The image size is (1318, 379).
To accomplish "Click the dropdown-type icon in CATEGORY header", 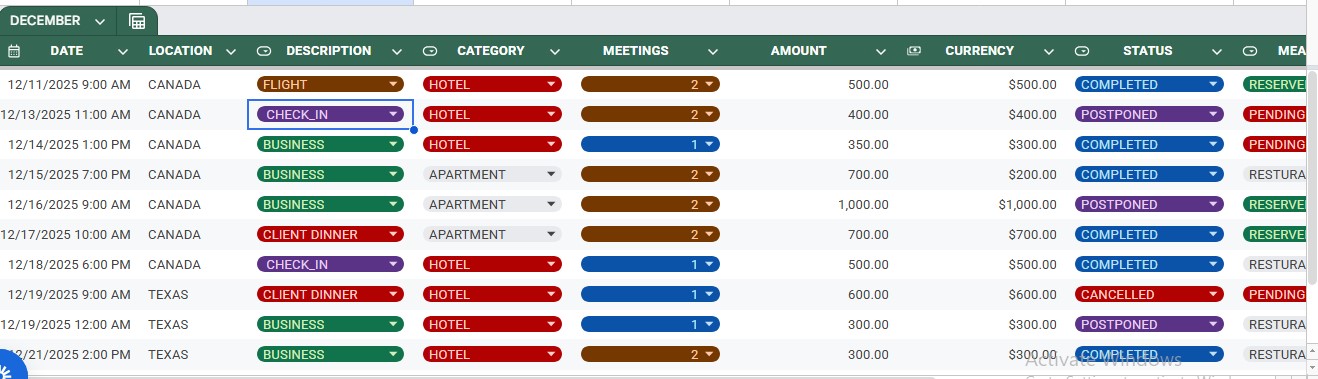I will point(430,51).
